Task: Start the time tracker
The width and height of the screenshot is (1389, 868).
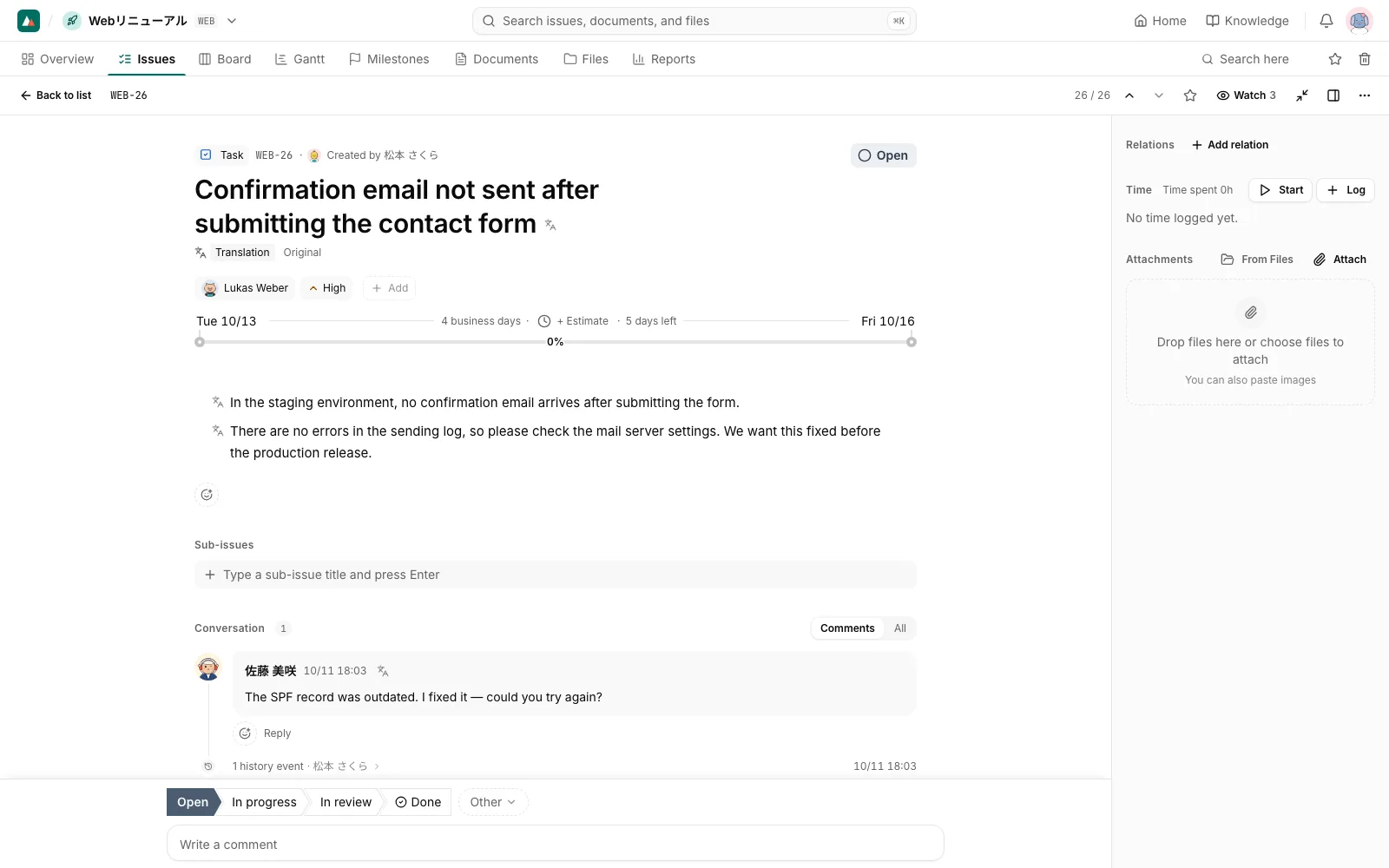Action: [x=1280, y=190]
